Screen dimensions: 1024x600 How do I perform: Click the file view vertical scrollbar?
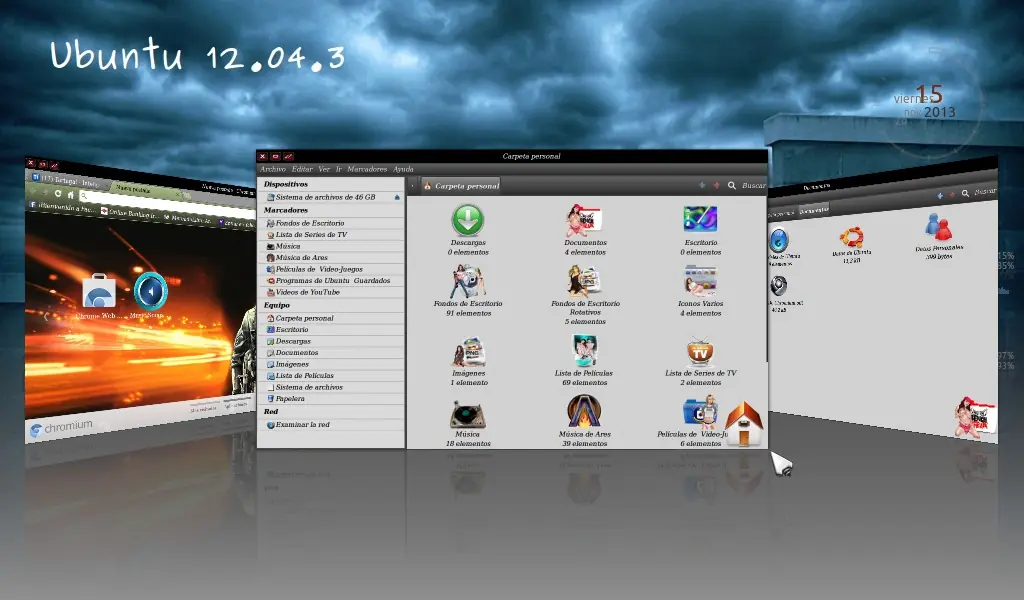point(766,281)
